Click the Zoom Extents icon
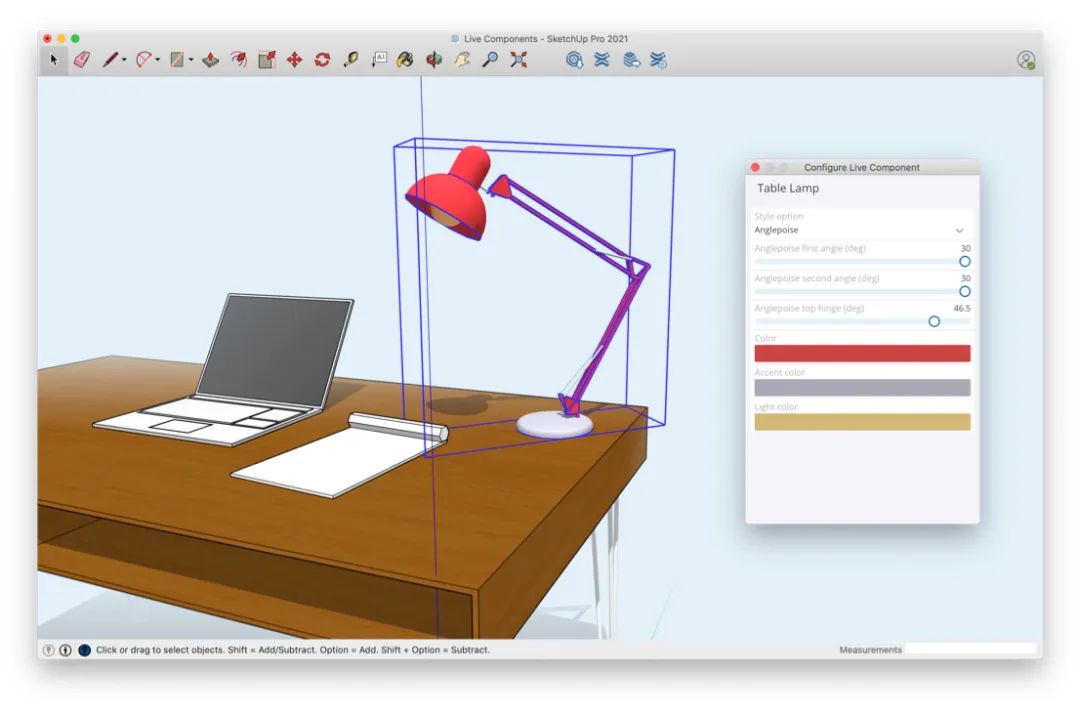Image resolution: width=1080 pixels, height=716 pixels. [516, 60]
